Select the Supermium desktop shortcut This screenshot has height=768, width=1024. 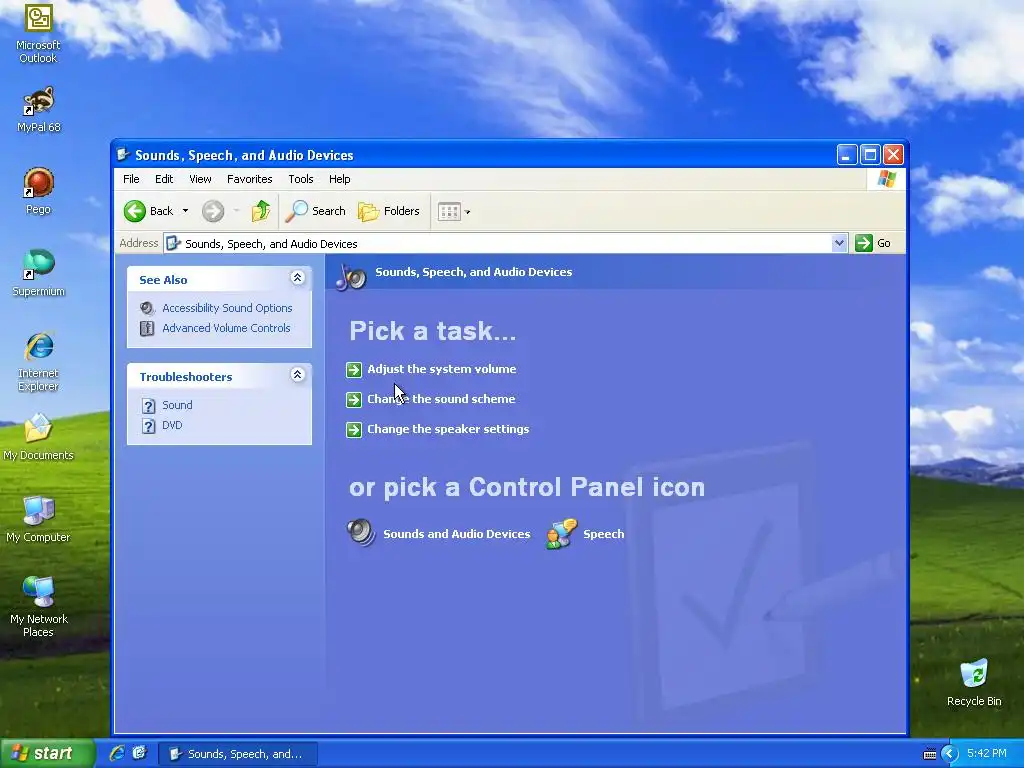(38, 273)
